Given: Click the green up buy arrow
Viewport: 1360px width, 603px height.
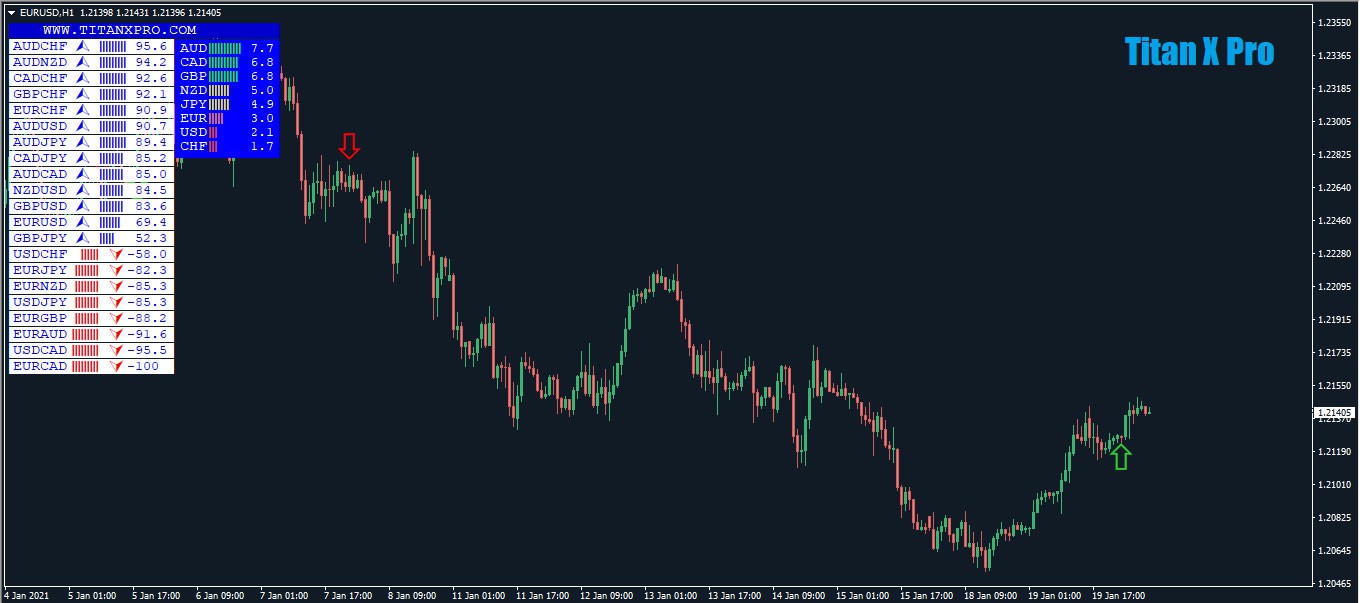Looking at the screenshot, I should click(x=1121, y=457).
